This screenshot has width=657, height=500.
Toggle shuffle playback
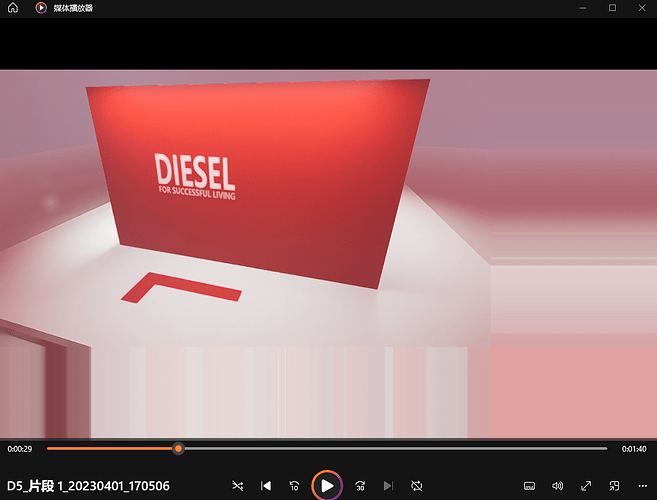click(x=238, y=486)
